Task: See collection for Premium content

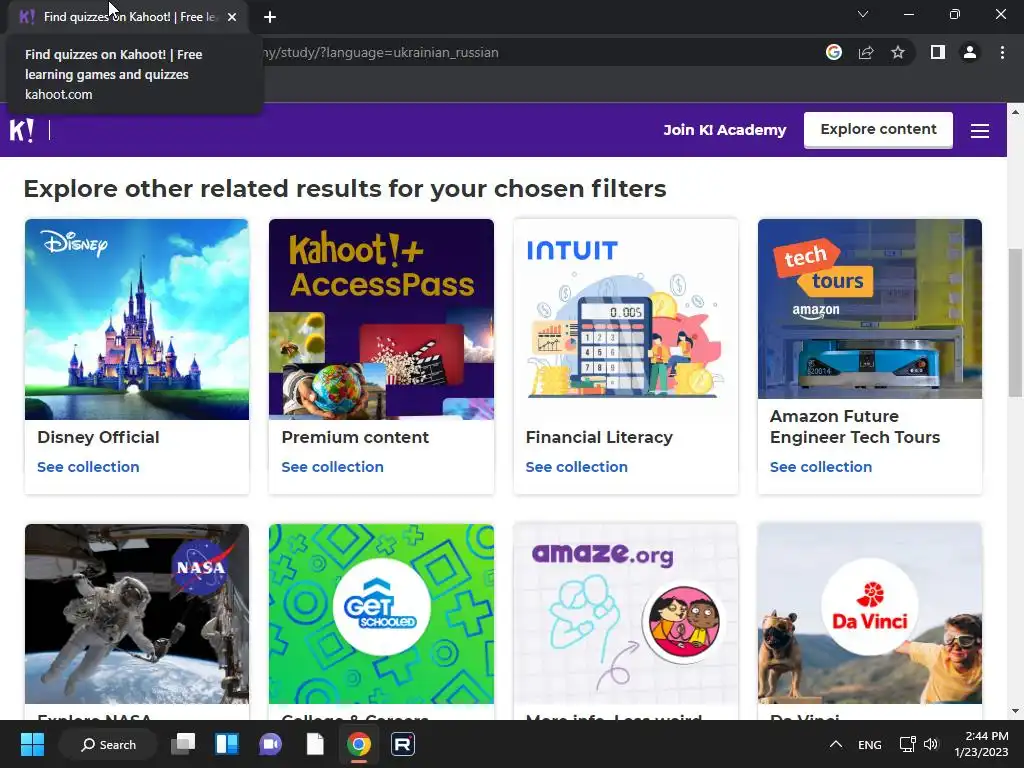Action: pos(332,467)
